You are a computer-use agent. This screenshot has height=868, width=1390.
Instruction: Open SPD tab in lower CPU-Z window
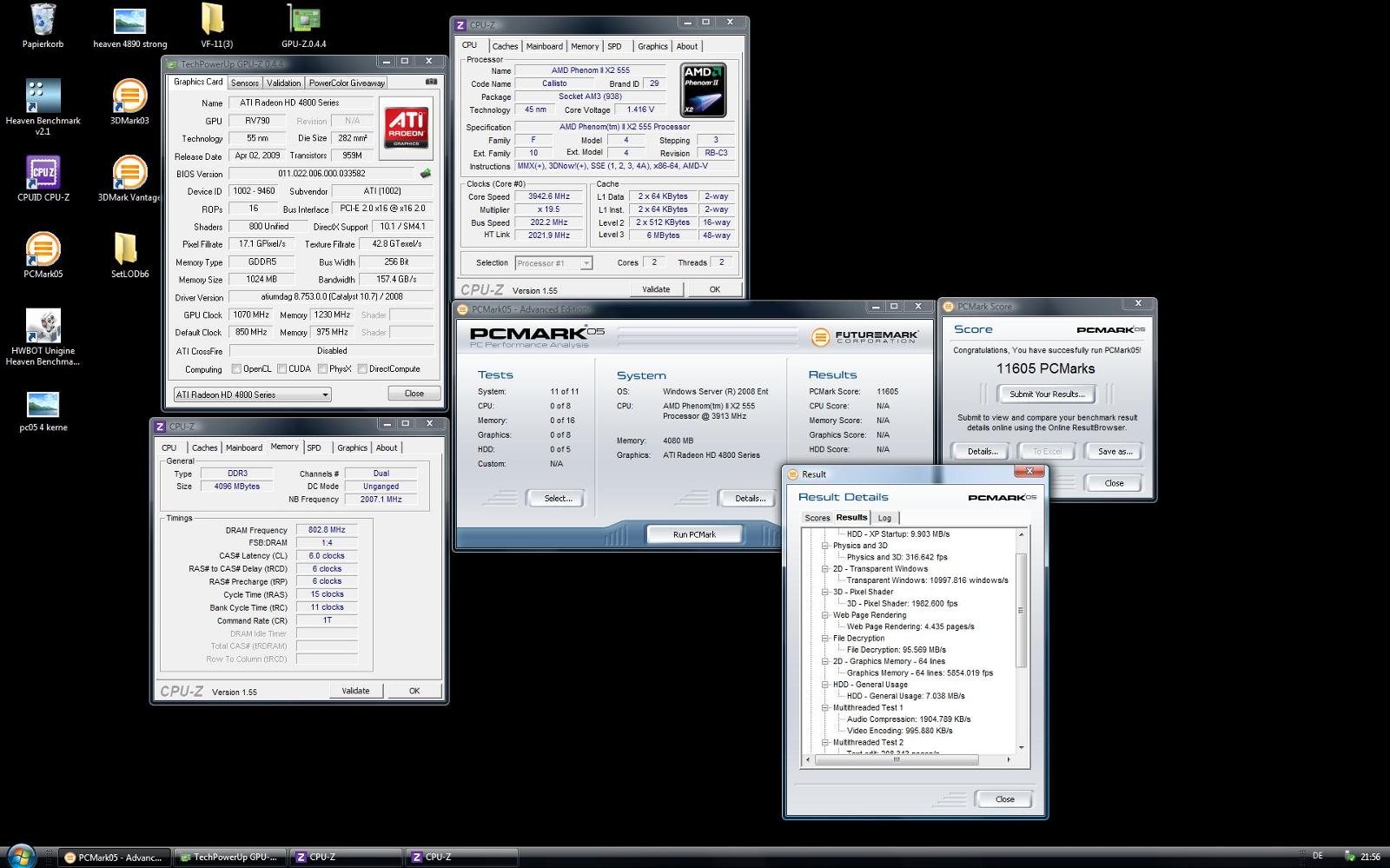coord(314,447)
